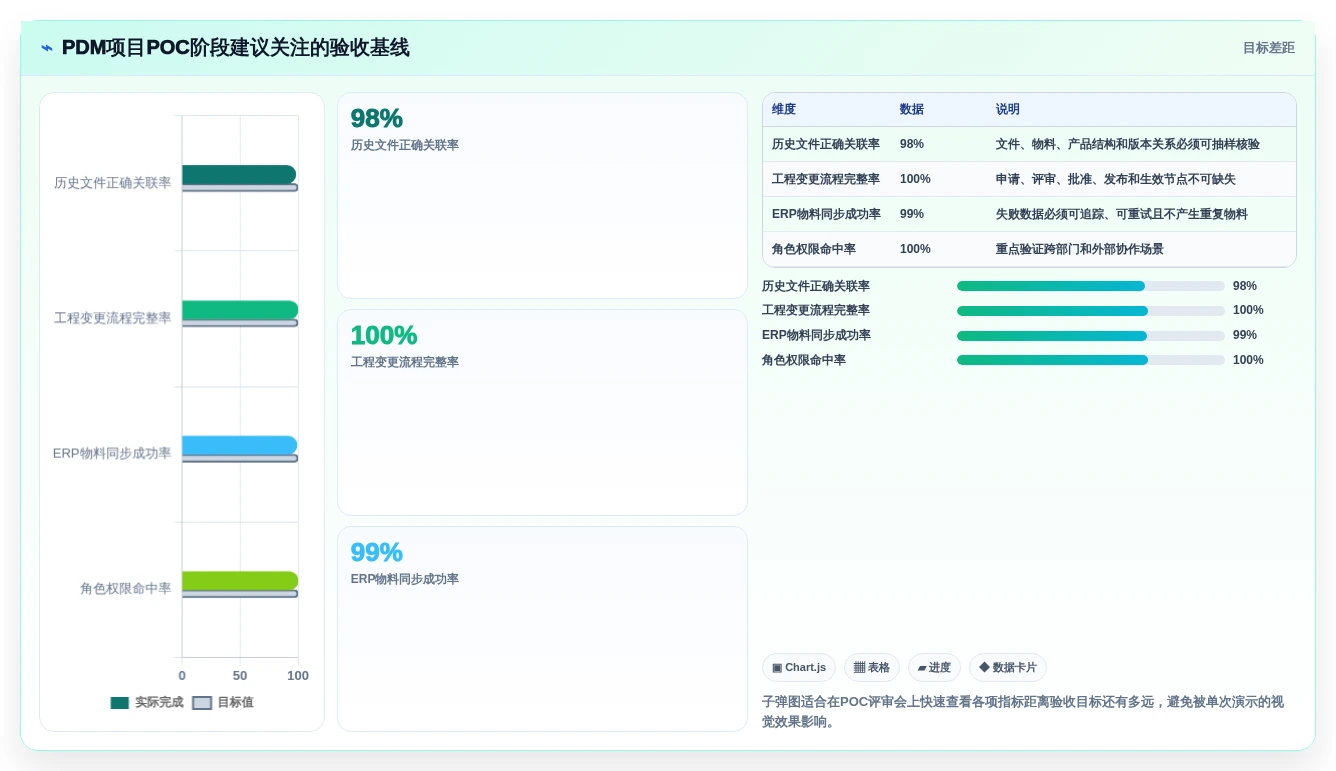Click the 98% value in the table

[x=912, y=144]
